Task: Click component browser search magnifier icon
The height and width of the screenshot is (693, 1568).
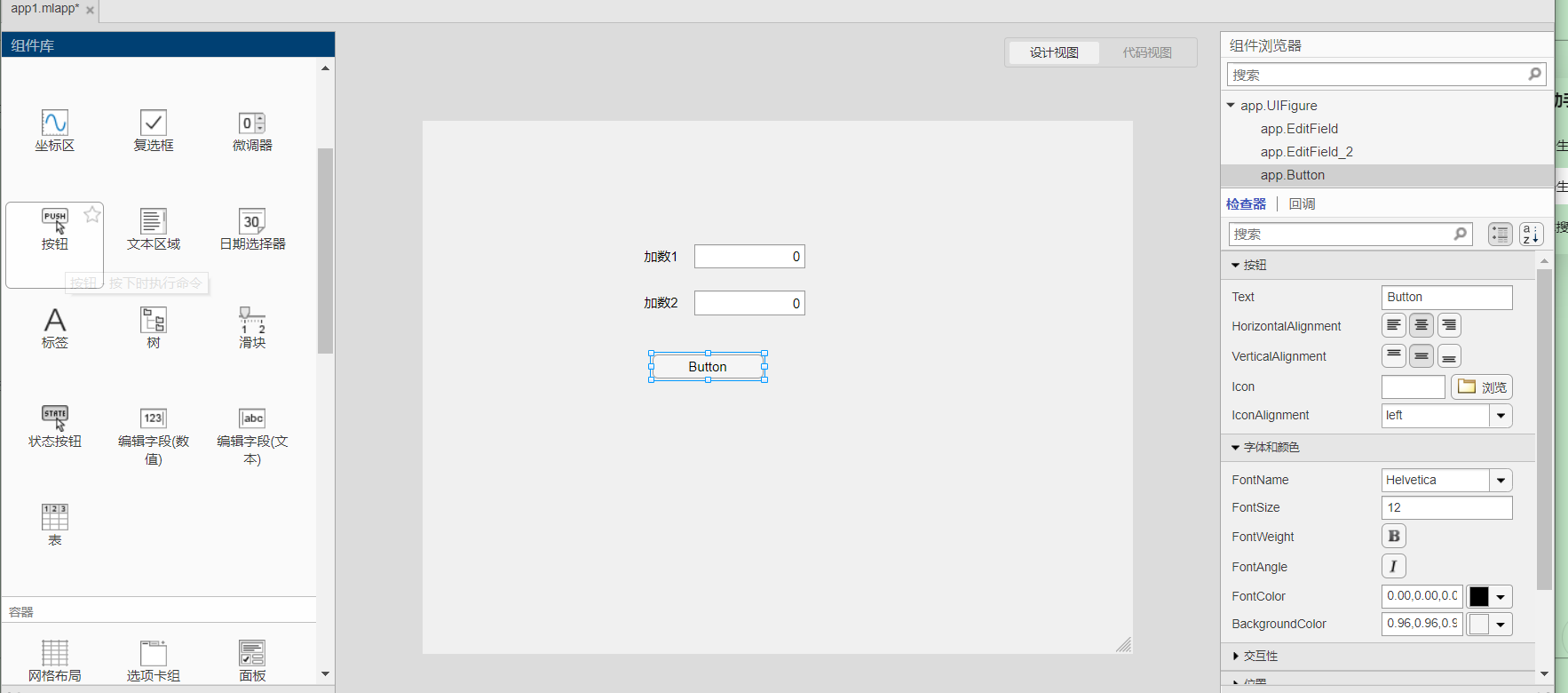Action: coord(1534,75)
